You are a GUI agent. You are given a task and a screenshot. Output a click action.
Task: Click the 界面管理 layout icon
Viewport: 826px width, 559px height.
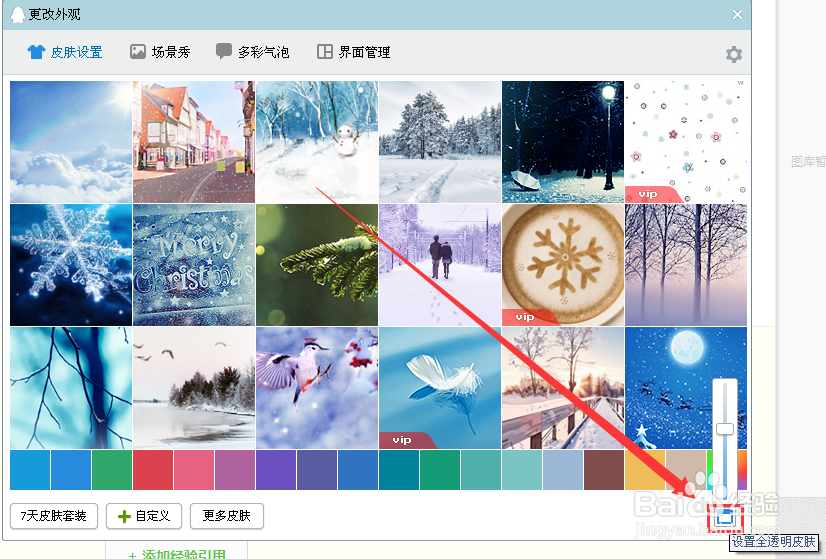[x=324, y=52]
